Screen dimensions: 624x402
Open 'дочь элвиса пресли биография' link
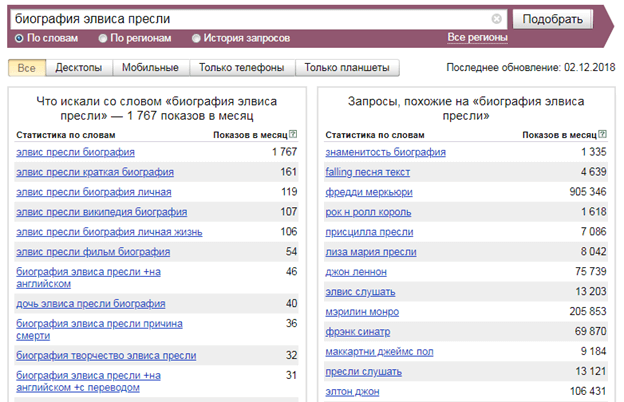tap(90, 304)
